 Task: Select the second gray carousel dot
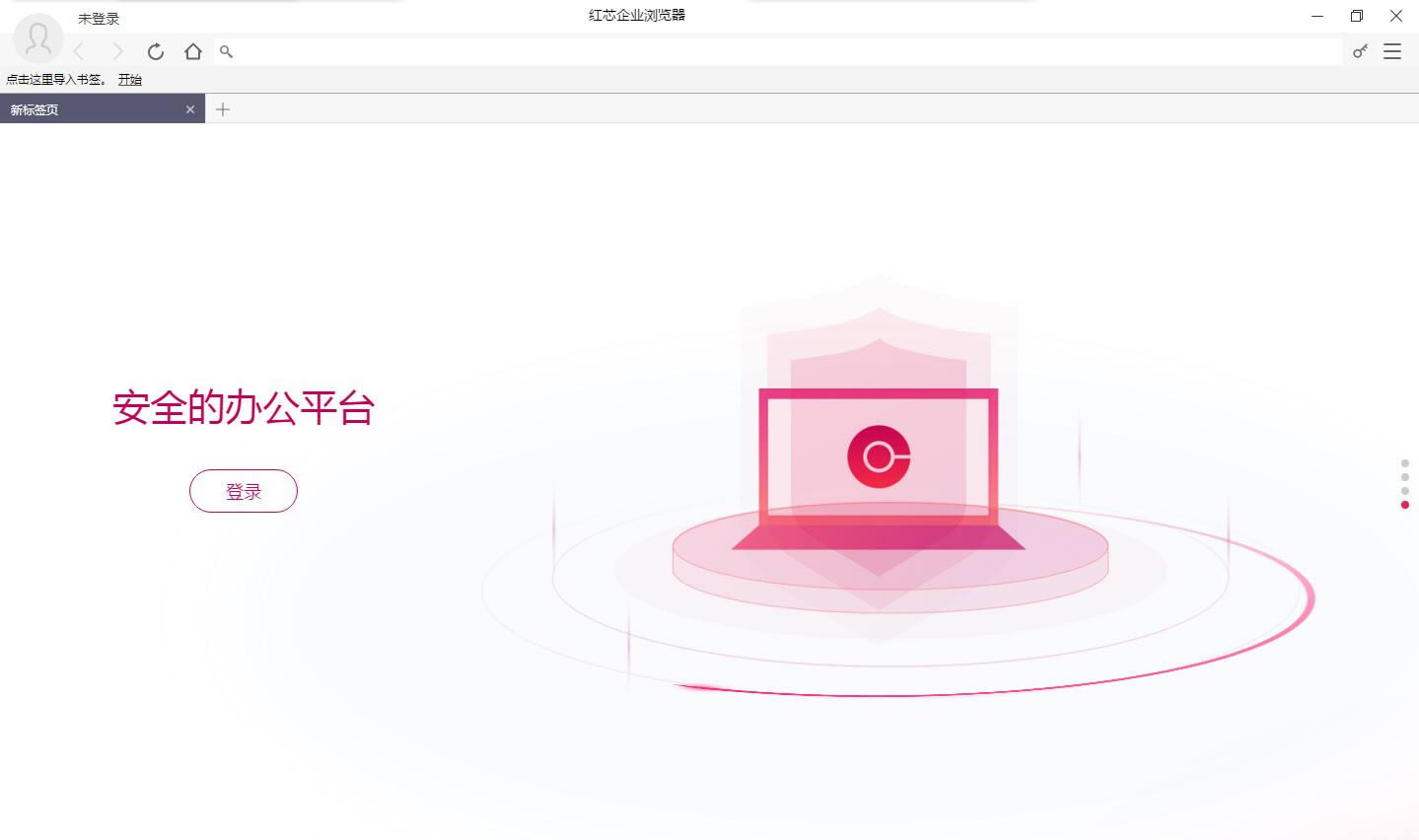pyautogui.click(x=1405, y=477)
